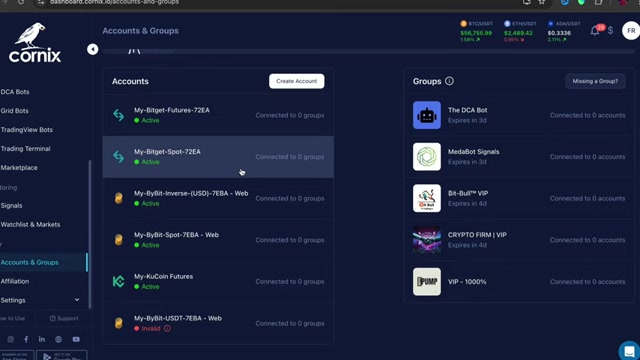640x360 pixels.
Task: Open the live chat bubble
Action: [629, 351]
